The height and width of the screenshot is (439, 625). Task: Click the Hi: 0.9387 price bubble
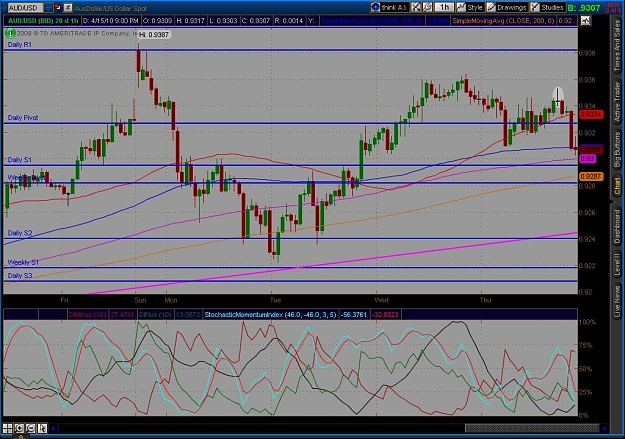coord(154,35)
